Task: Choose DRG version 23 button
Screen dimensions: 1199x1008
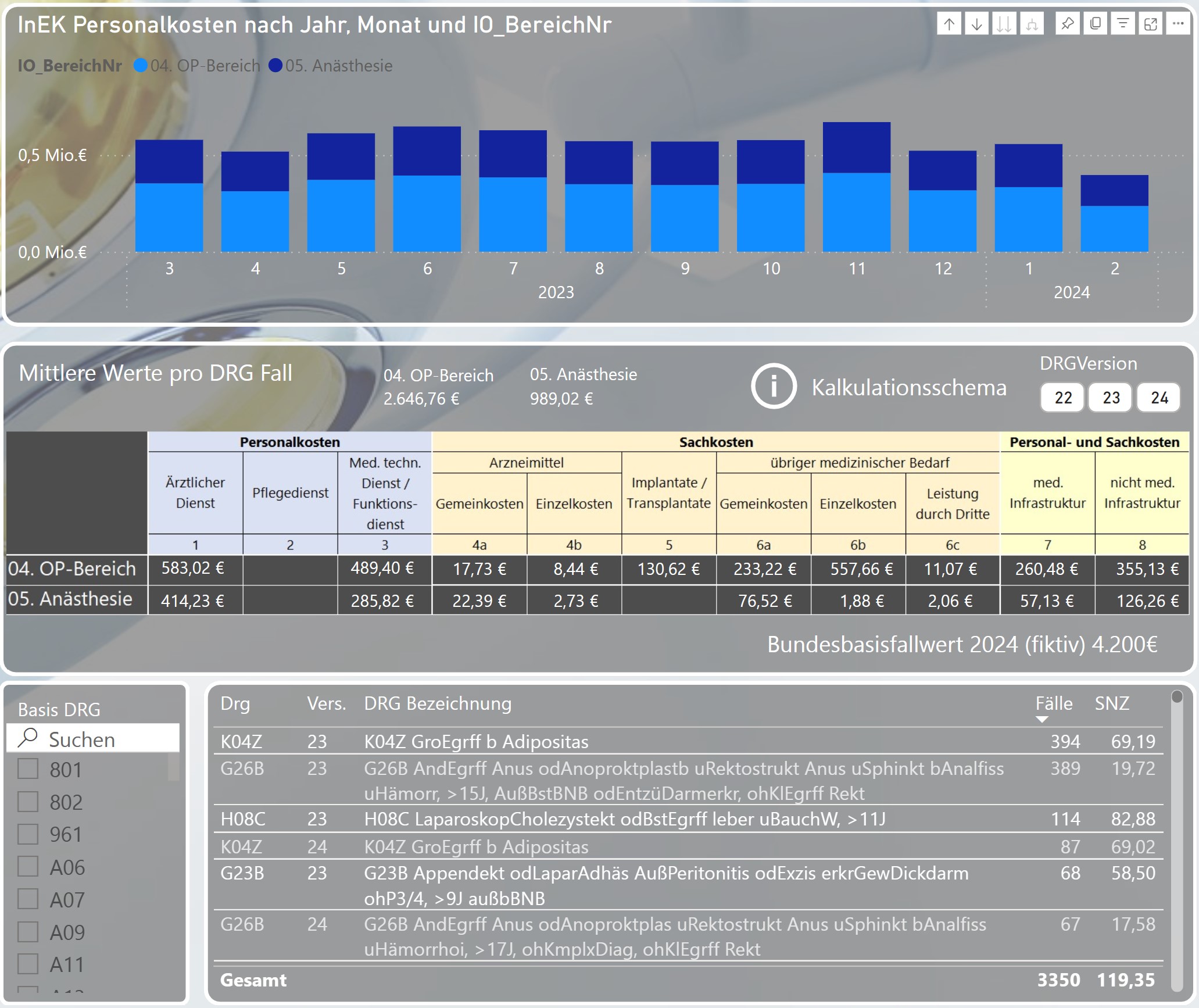Action: 1111,398
